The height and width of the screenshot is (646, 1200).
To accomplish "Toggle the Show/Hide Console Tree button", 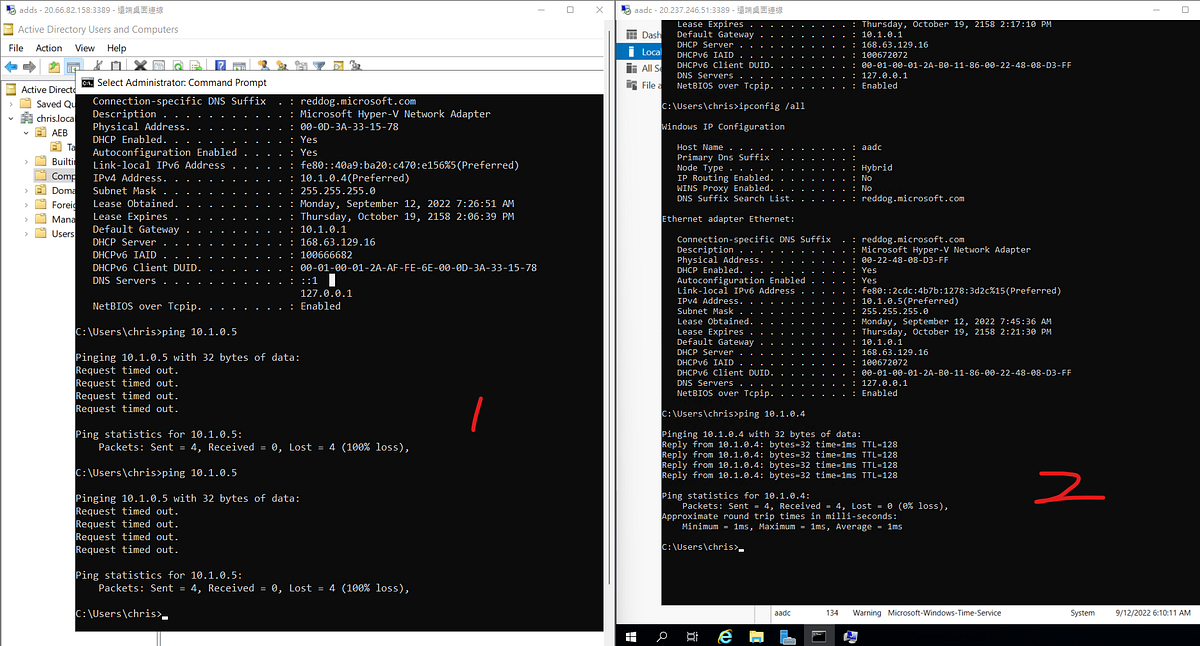I will click(74, 65).
